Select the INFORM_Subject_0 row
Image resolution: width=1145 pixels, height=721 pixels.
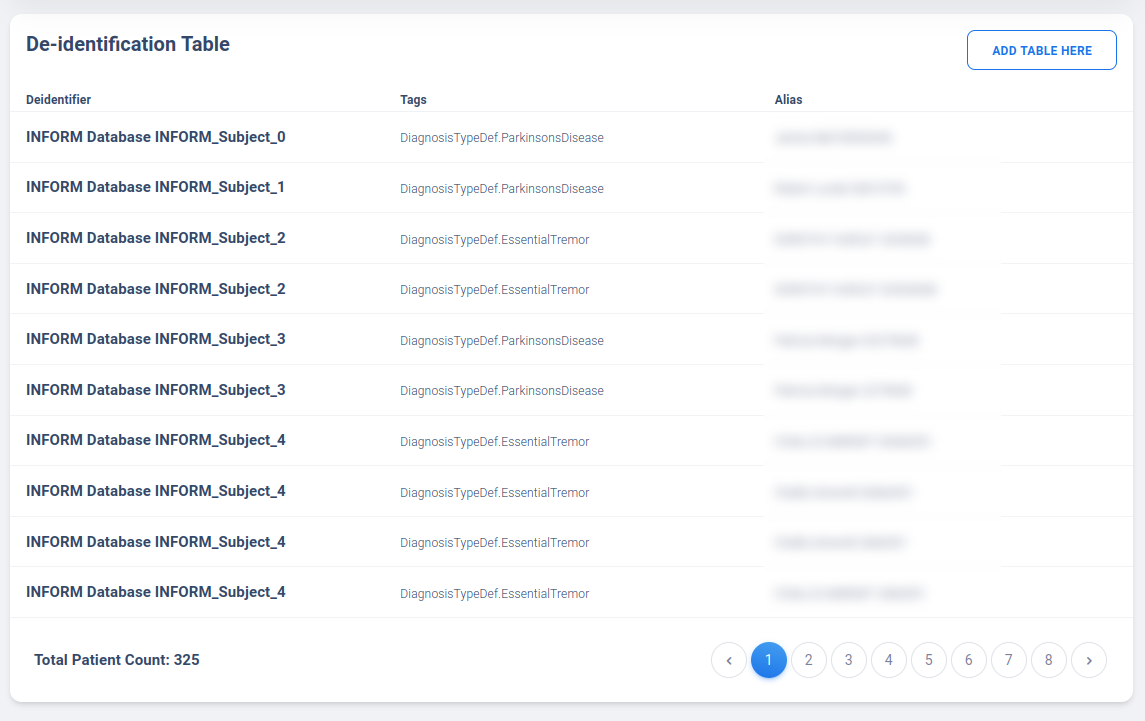tap(156, 137)
